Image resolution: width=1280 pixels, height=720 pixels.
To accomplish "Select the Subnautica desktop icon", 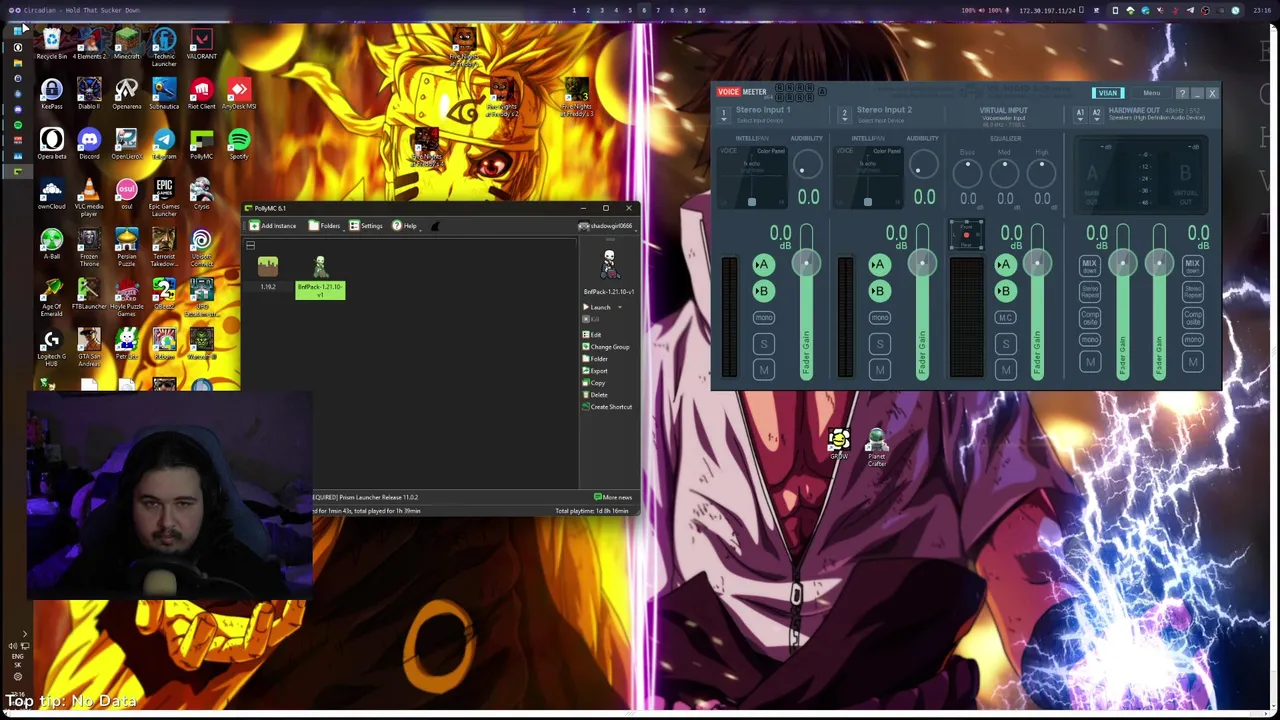I will coord(164,93).
